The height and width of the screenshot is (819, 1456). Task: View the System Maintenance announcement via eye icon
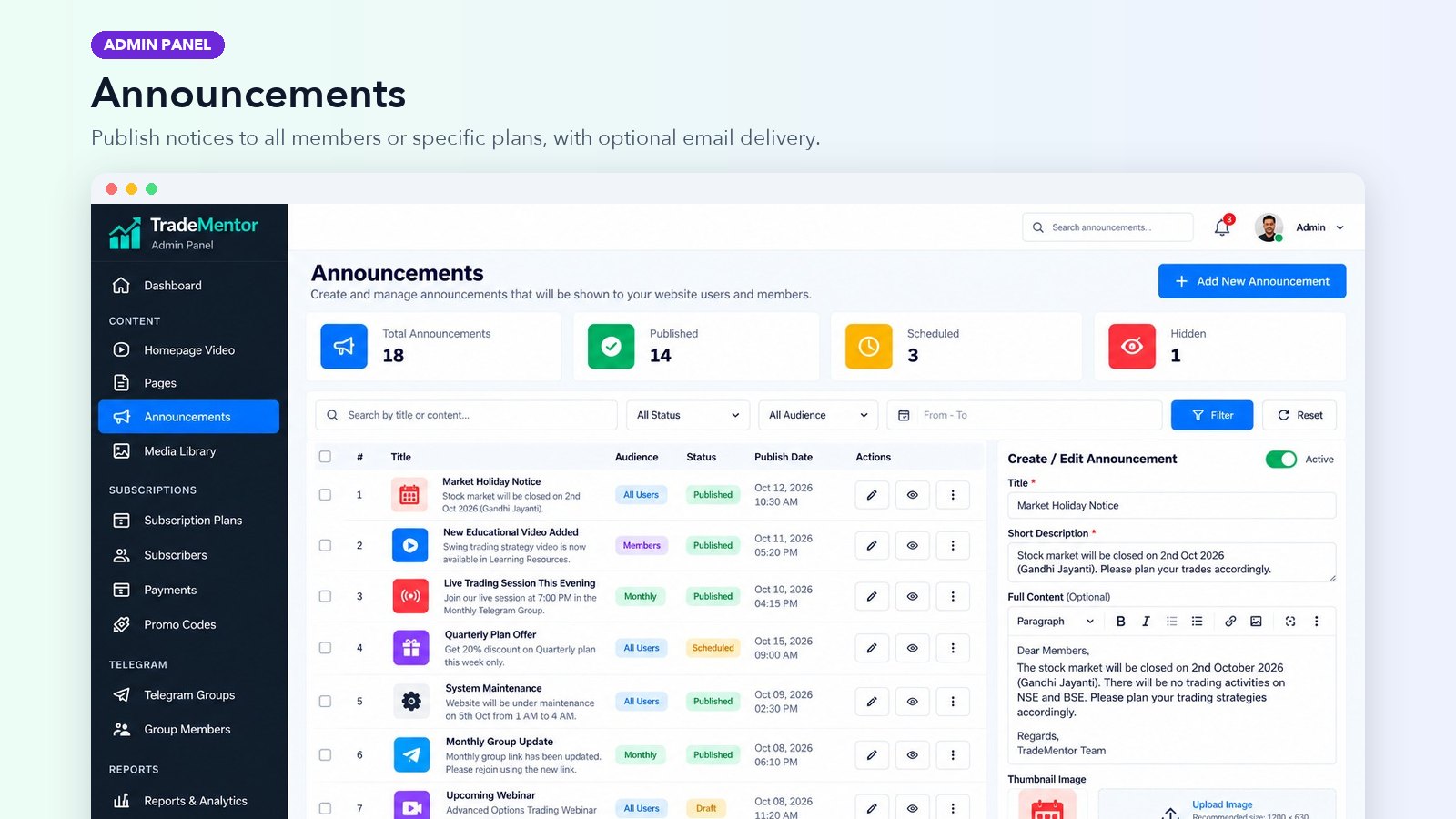(912, 702)
